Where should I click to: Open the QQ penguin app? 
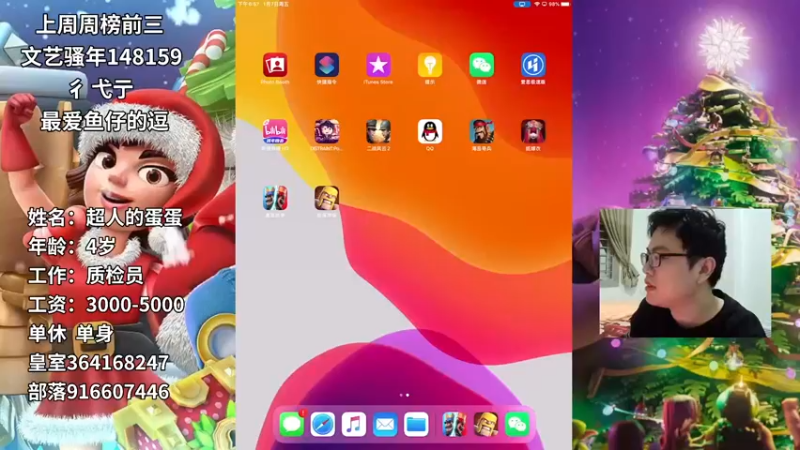[x=430, y=132]
